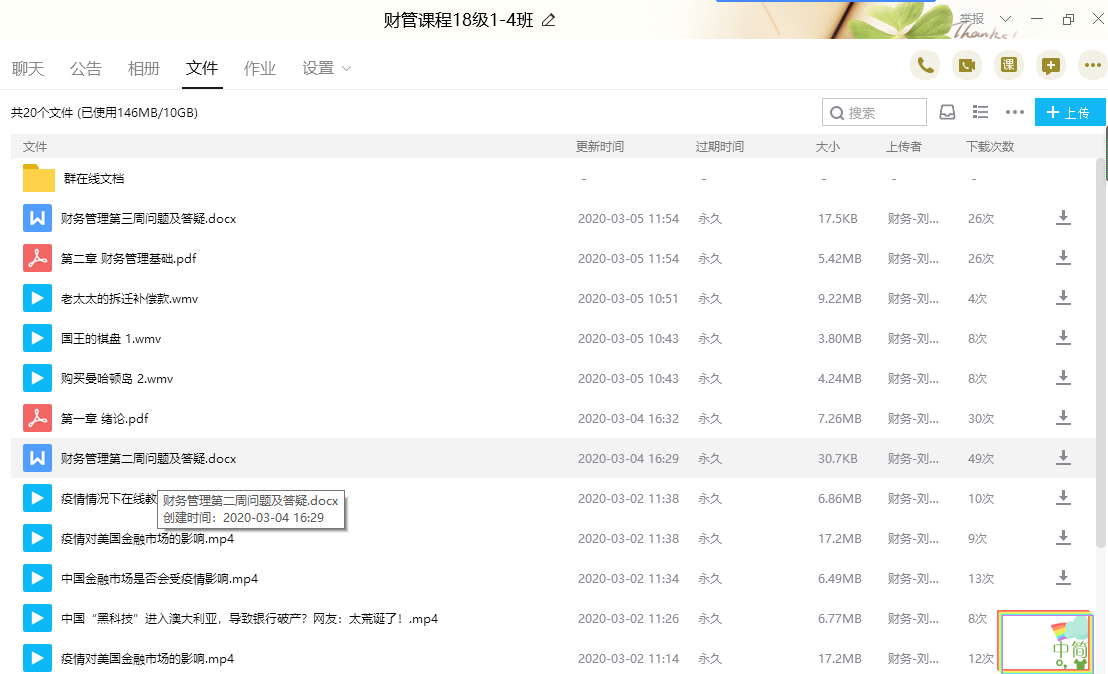Click the 30.7KB size value
Image resolution: width=1108 pixels, height=674 pixels.
(x=838, y=459)
